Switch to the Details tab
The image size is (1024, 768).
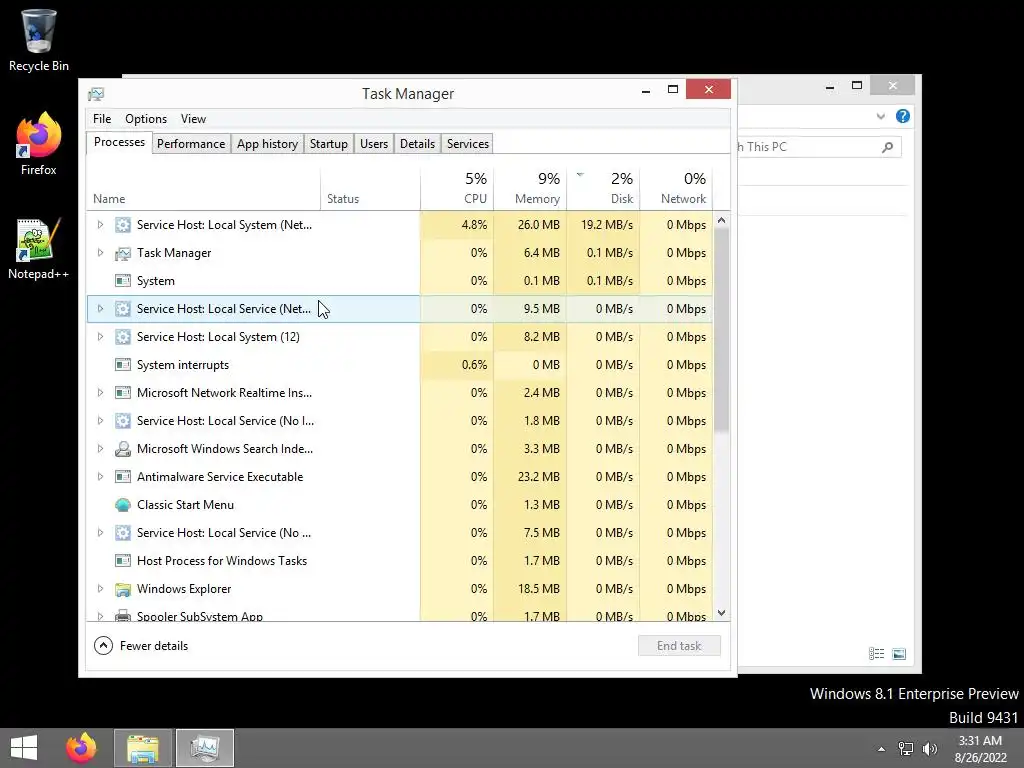point(417,144)
